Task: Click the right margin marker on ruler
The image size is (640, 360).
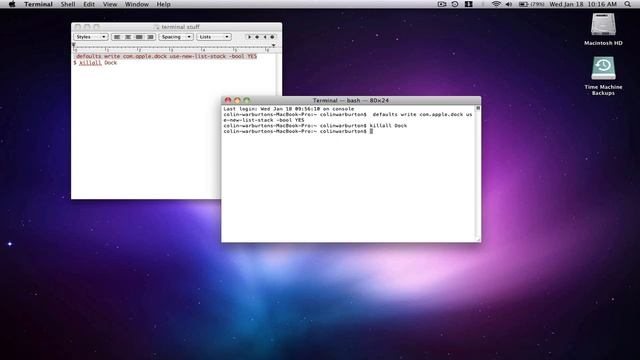Action: coord(273,45)
